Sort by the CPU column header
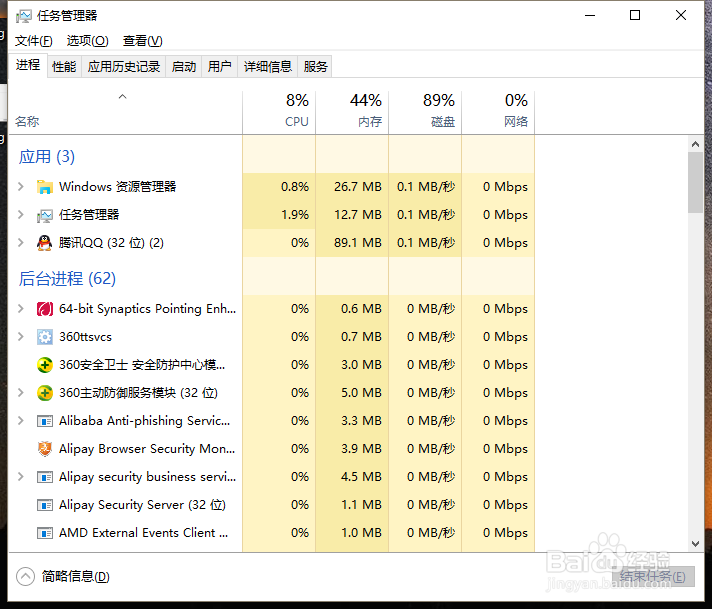This screenshot has width=712, height=609. click(x=279, y=112)
